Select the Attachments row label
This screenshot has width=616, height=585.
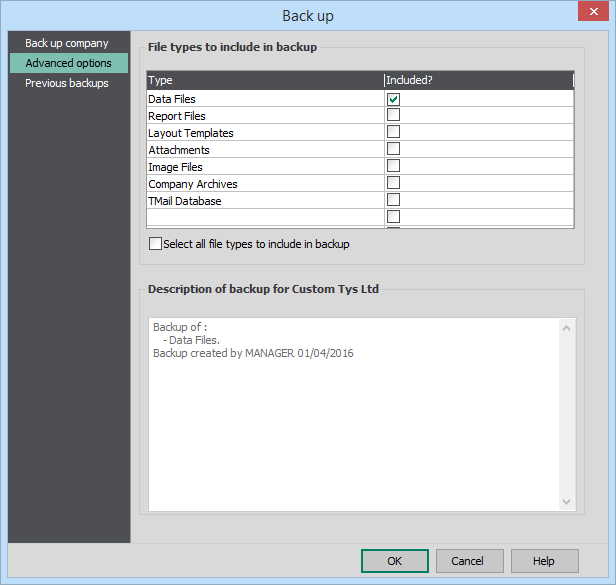click(x=179, y=150)
